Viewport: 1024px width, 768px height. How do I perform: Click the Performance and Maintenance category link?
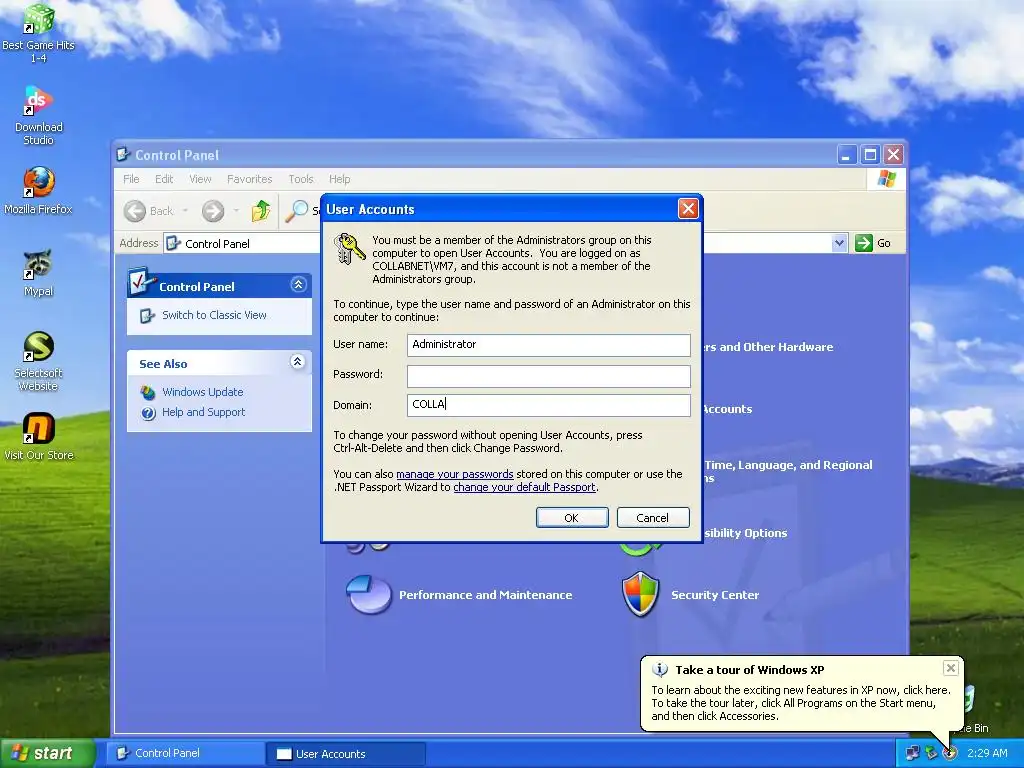[x=485, y=595]
